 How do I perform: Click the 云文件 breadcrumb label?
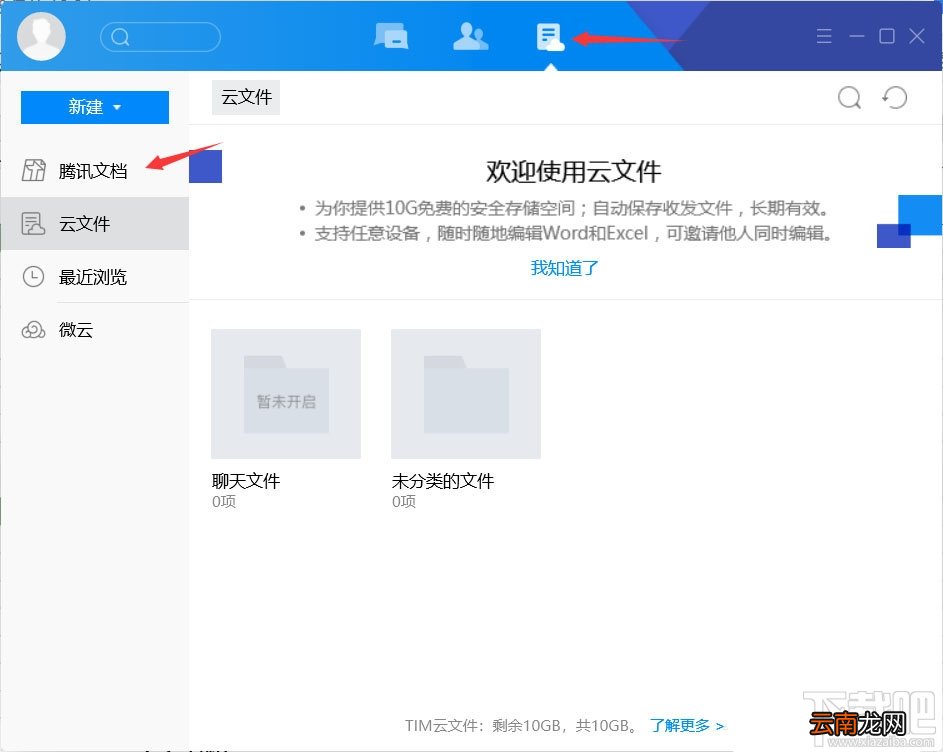(246, 97)
